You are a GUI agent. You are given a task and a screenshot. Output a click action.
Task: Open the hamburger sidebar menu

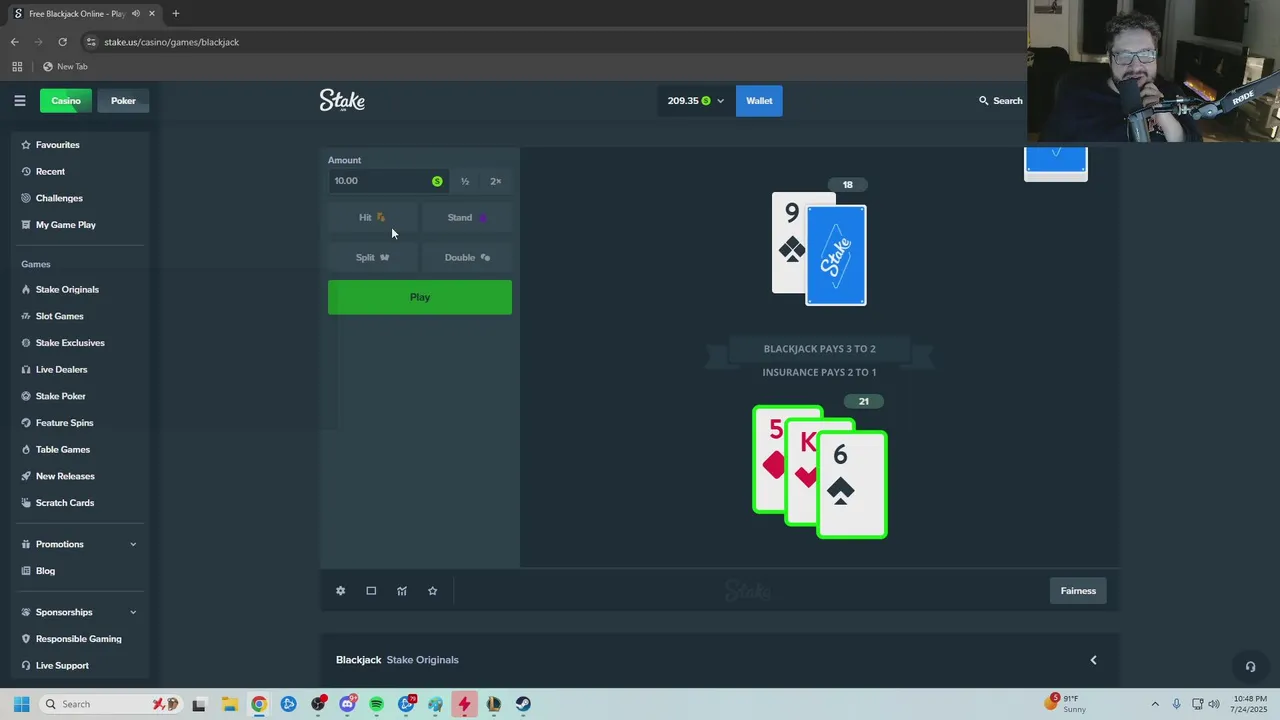pos(19,100)
